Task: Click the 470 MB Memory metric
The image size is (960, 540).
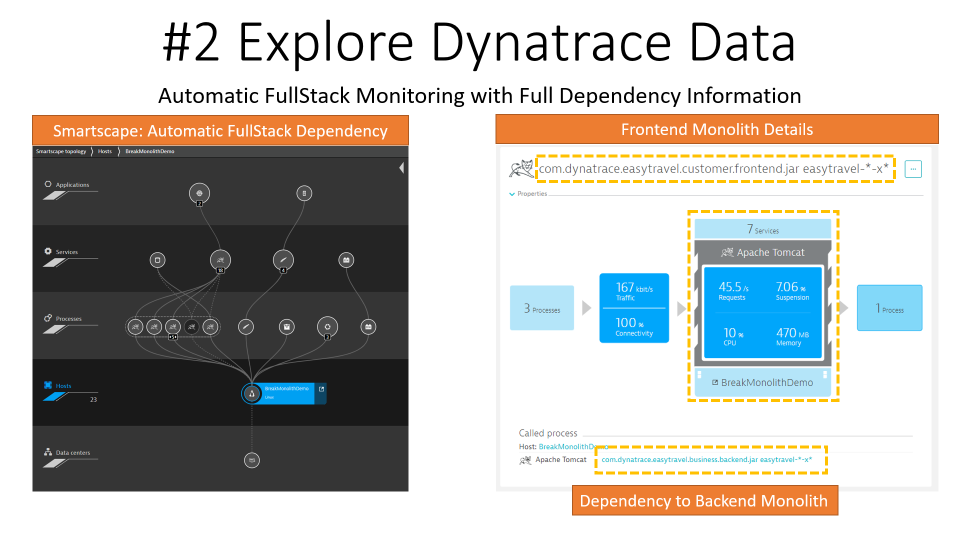Action: click(x=792, y=336)
